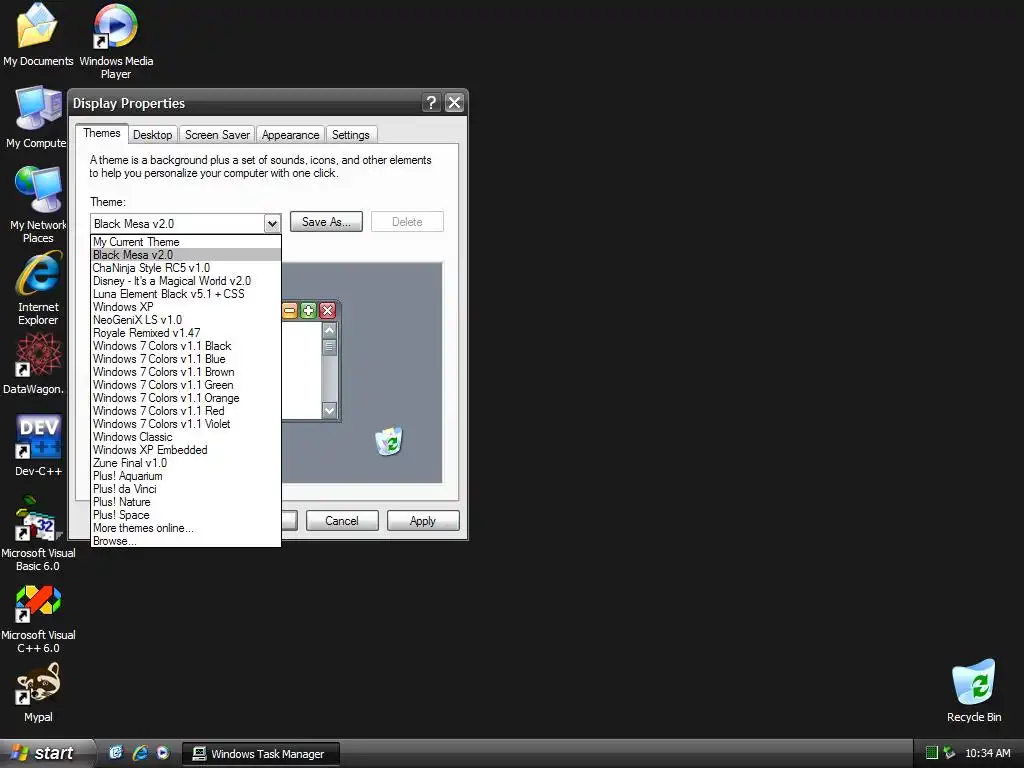1024x768 pixels.
Task: Switch to the Screen Saver tab
Action: pyautogui.click(x=217, y=135)
